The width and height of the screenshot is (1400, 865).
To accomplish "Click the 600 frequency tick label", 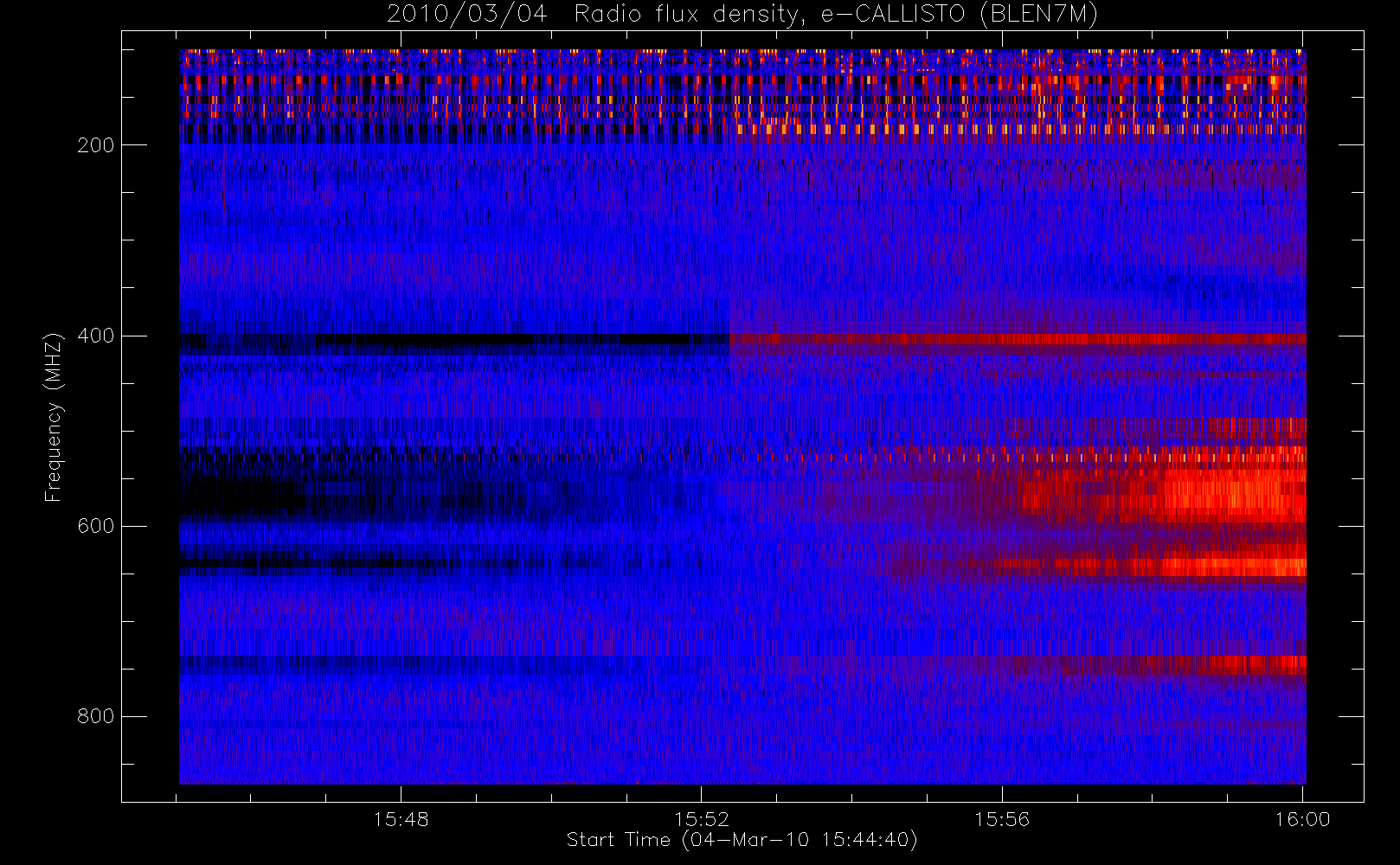I will point(95,526).
